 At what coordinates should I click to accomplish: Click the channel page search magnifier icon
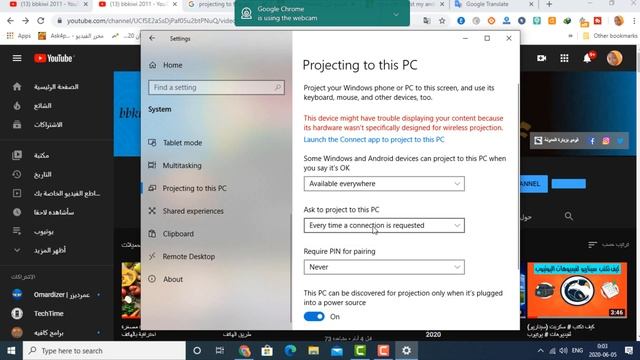click(x=569, y=216)
